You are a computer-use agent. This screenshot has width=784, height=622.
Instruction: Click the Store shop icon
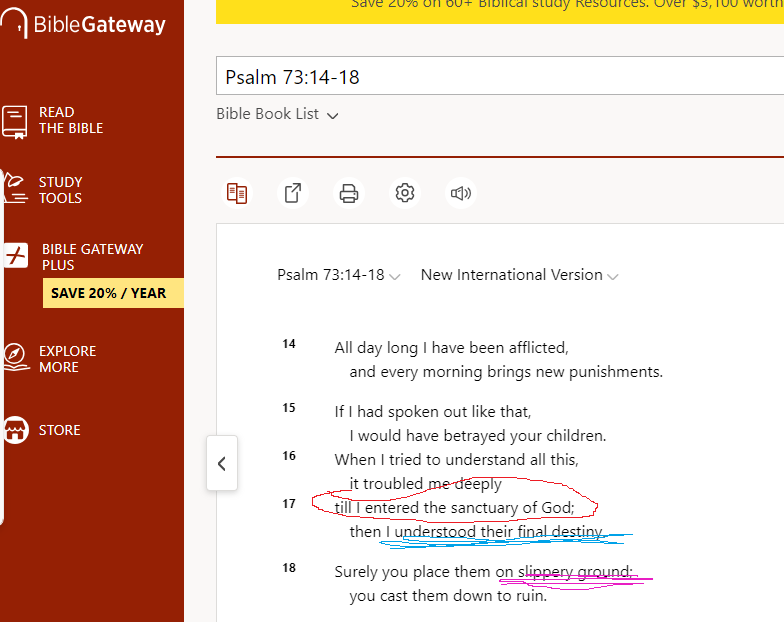(x=16, y=430)
